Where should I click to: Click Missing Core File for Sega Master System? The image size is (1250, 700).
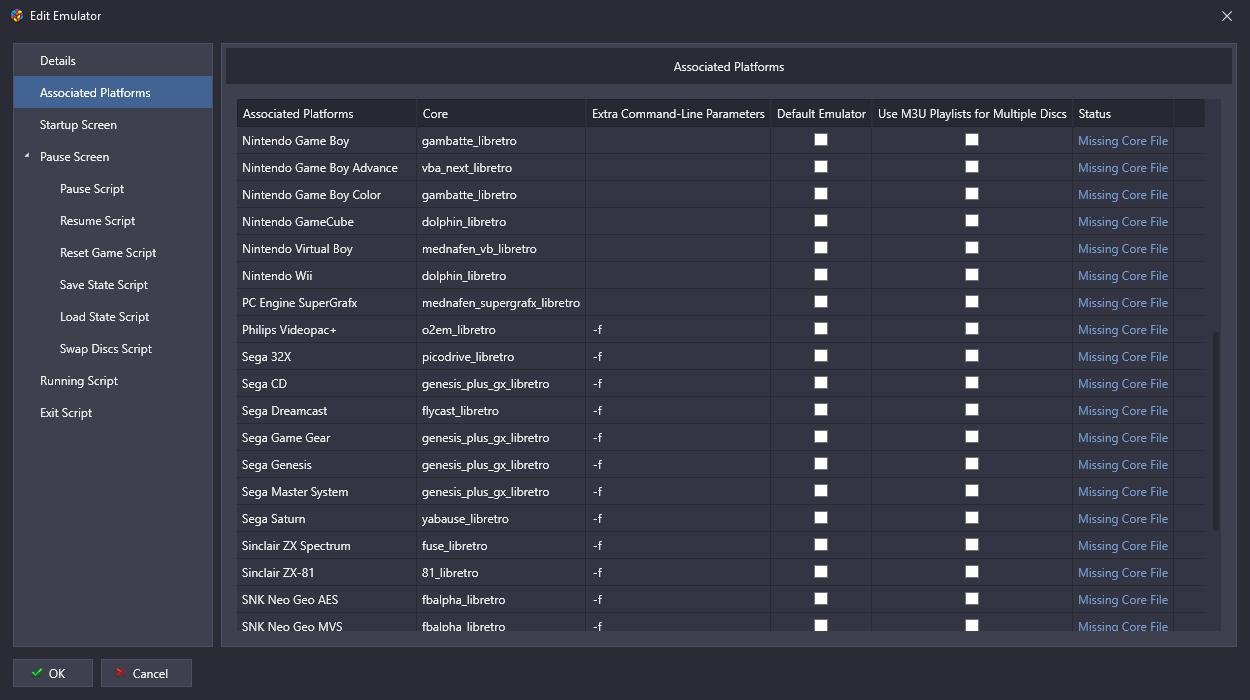click(x=1123, y=492)
